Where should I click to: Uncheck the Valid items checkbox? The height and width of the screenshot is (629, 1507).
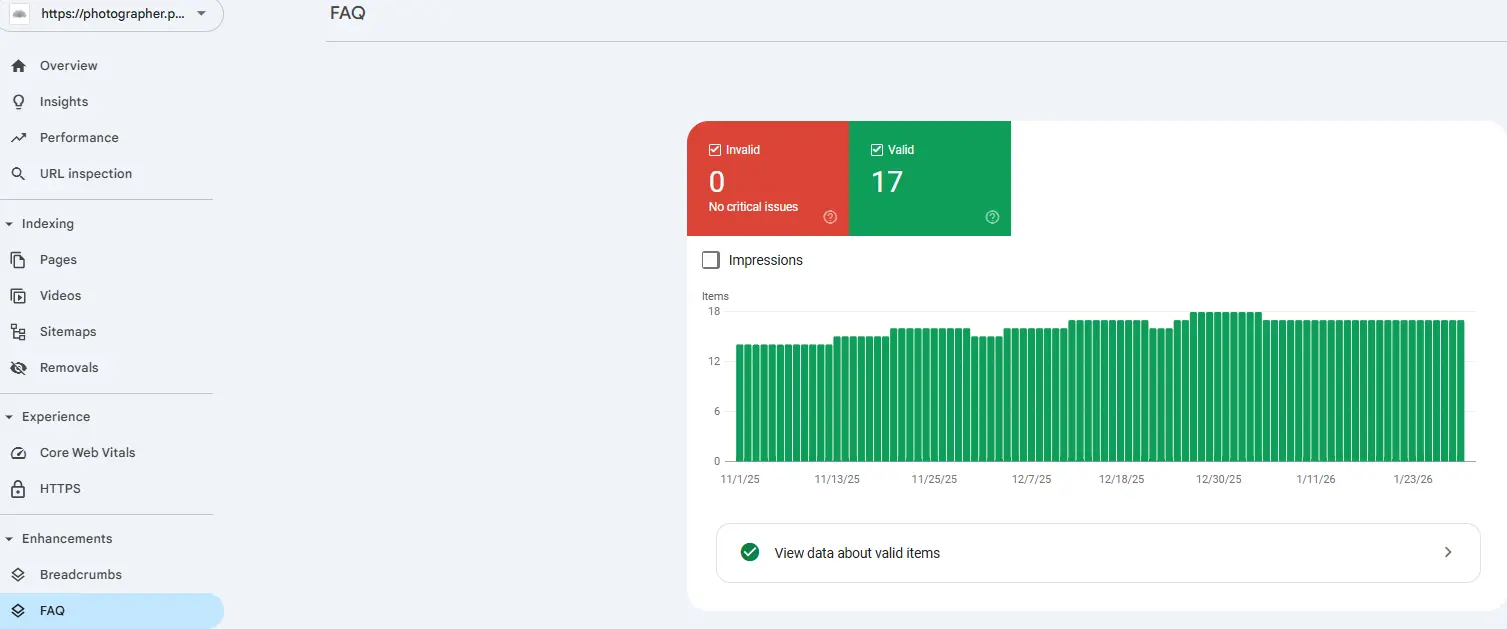(876, 148)
